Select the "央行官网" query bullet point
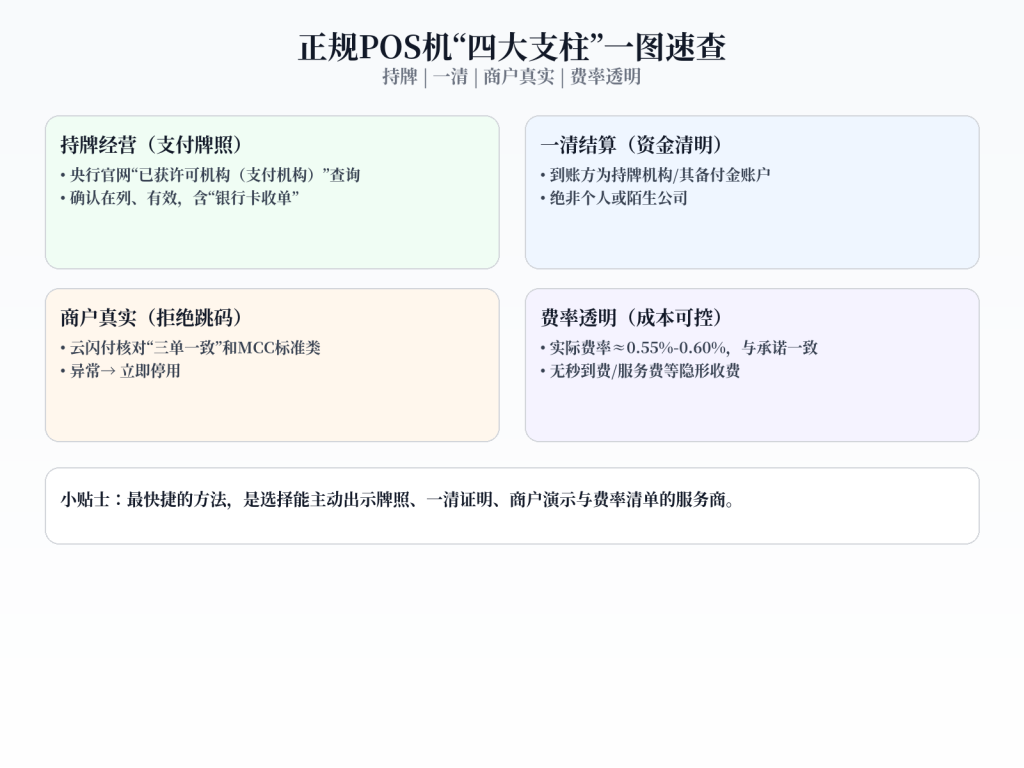 pyautogui.click(x=210, y=175)
